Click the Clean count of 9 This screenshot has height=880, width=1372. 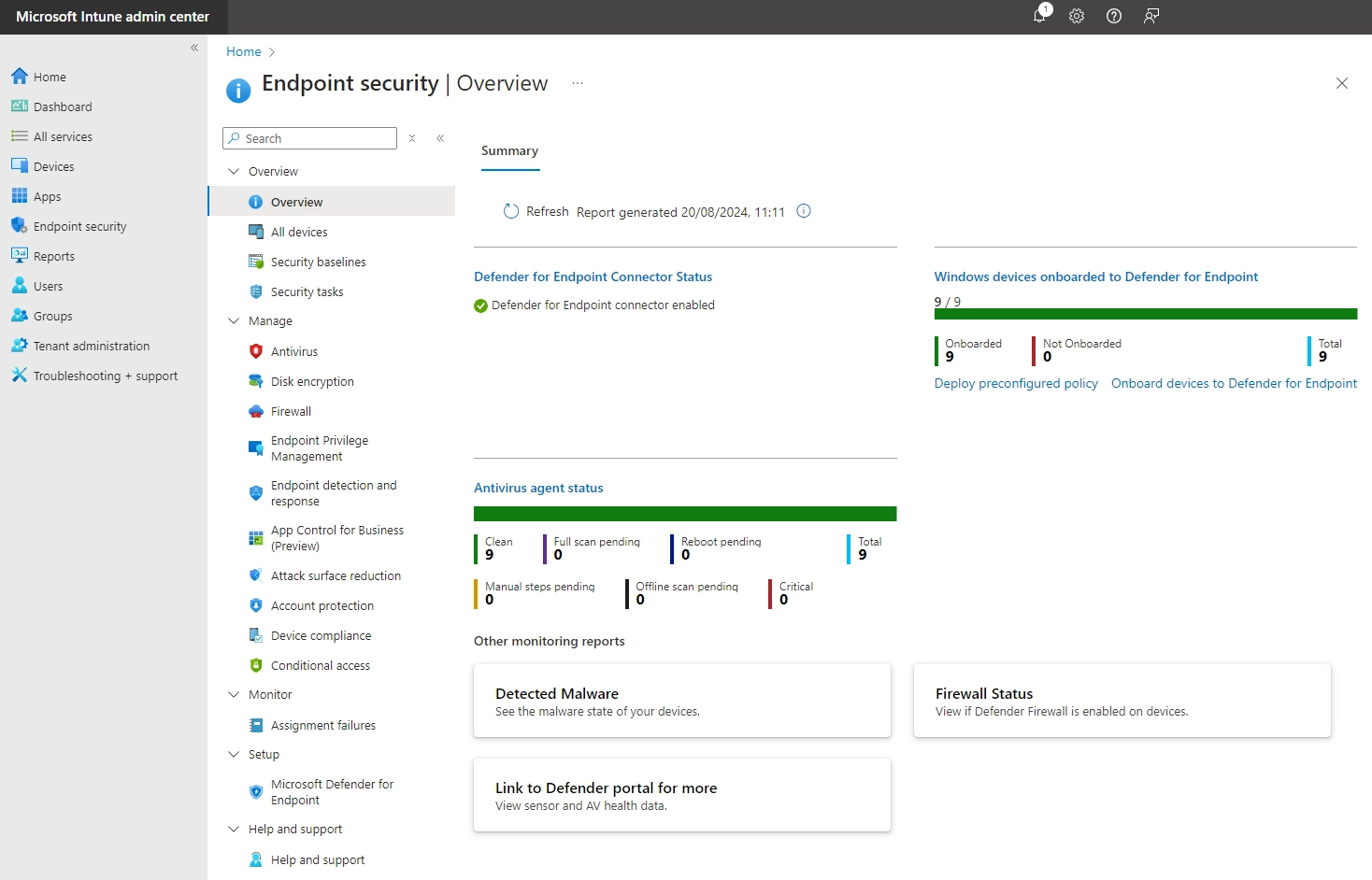489,555
